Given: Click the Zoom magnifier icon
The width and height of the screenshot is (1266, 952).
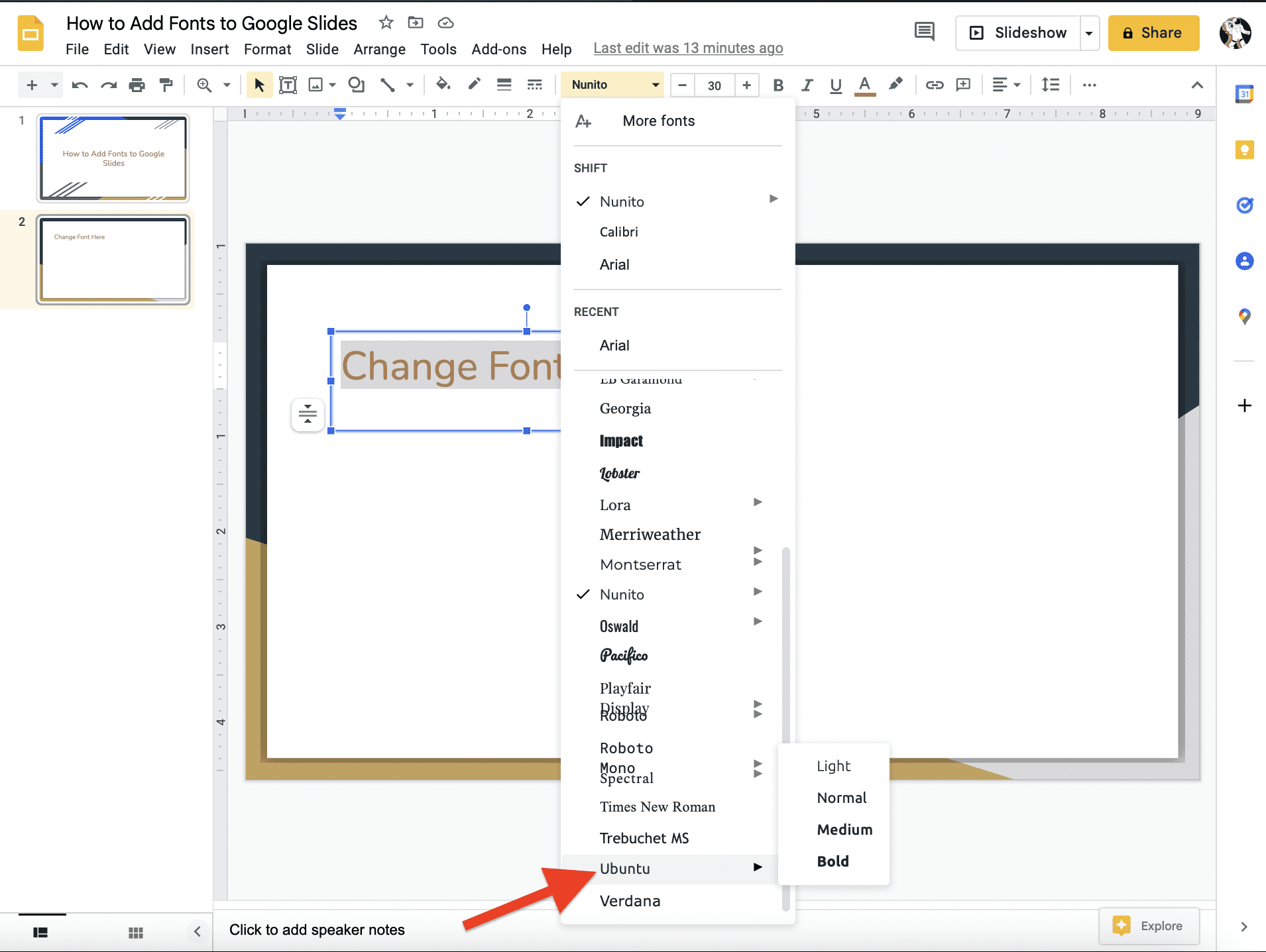Looking at the screenshot, I should [x=204, y=85].
